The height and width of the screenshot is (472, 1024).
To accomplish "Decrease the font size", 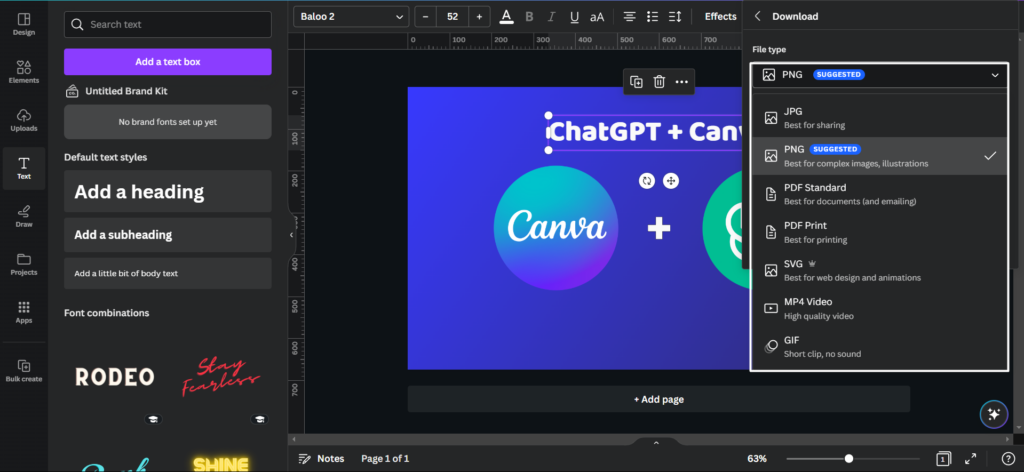I will 426,16.
